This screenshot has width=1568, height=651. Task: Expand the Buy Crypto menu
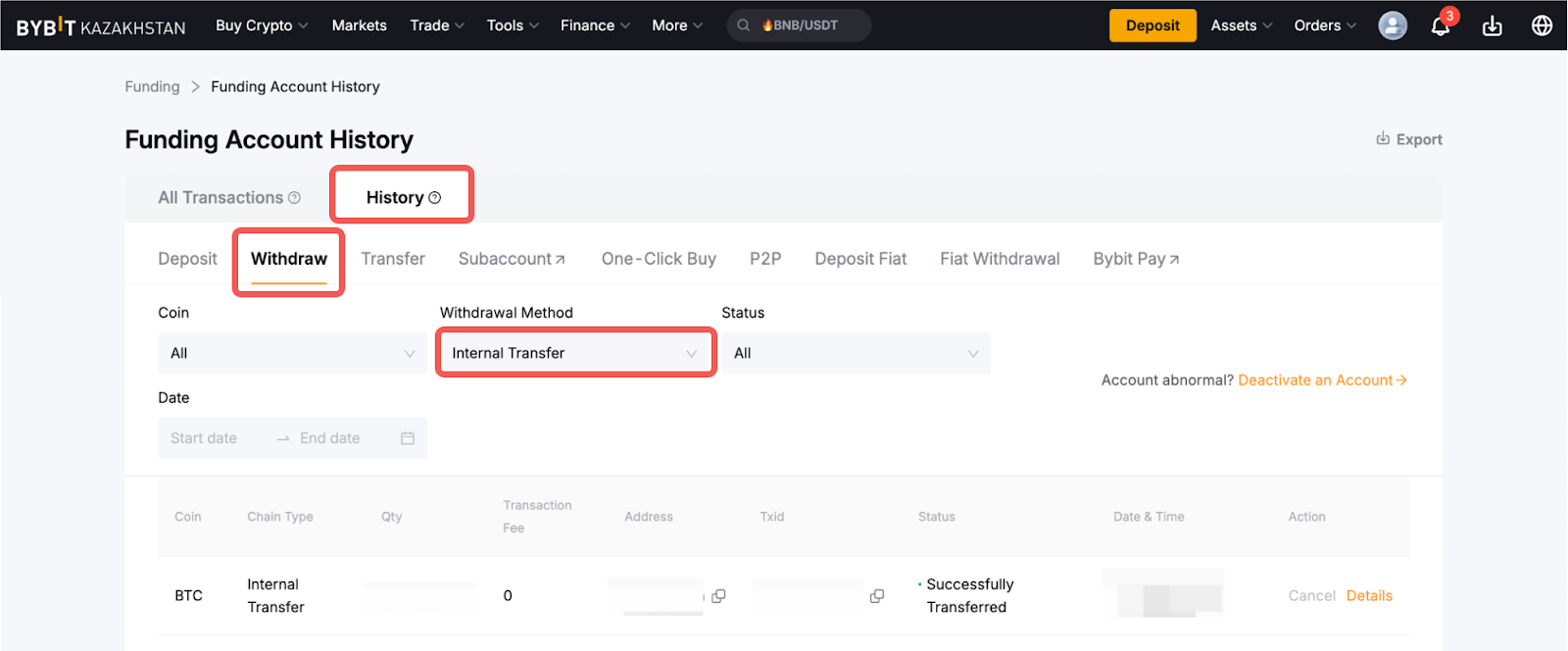(261, 25)
